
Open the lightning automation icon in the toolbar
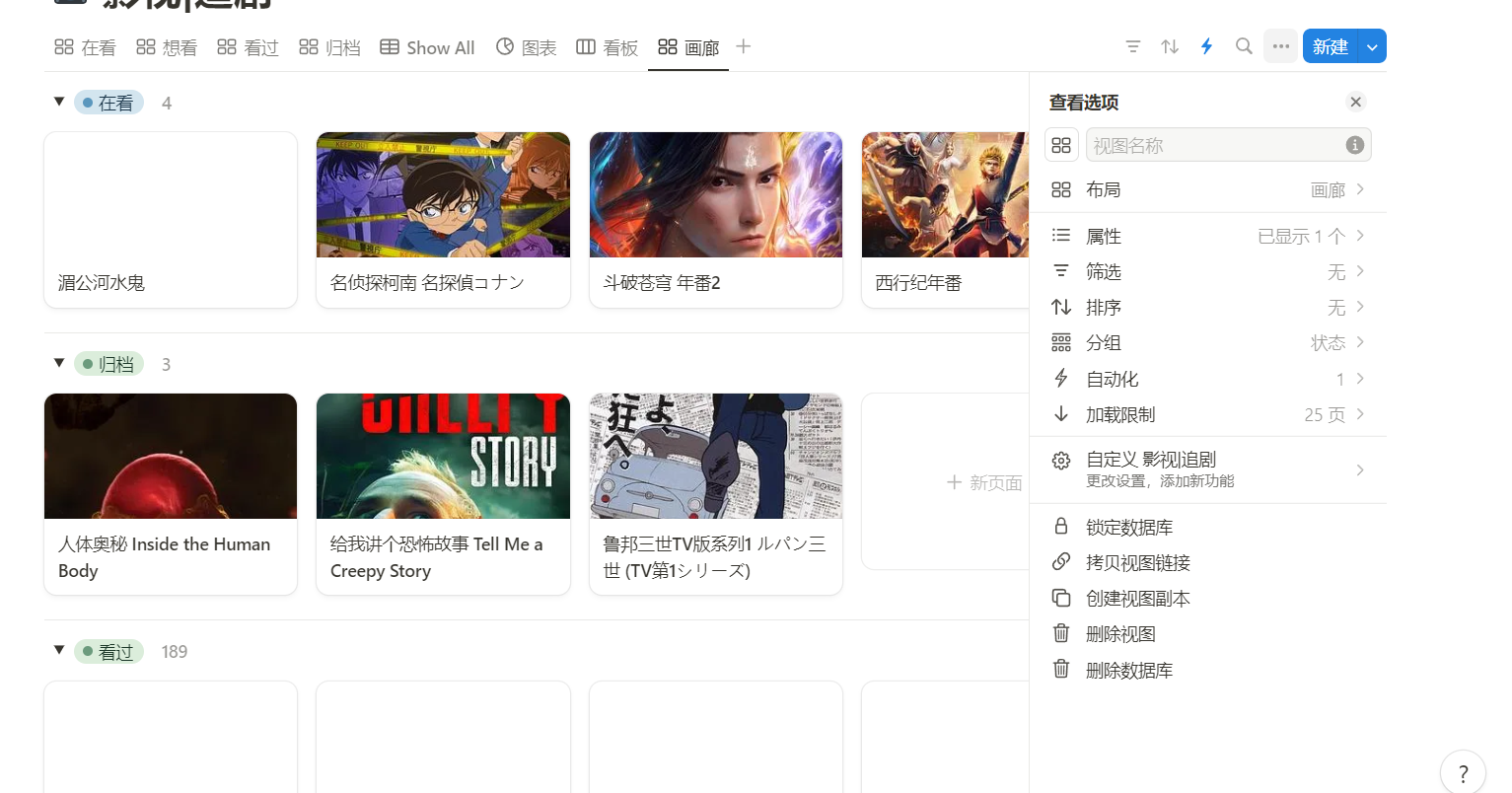(1206, 46)
